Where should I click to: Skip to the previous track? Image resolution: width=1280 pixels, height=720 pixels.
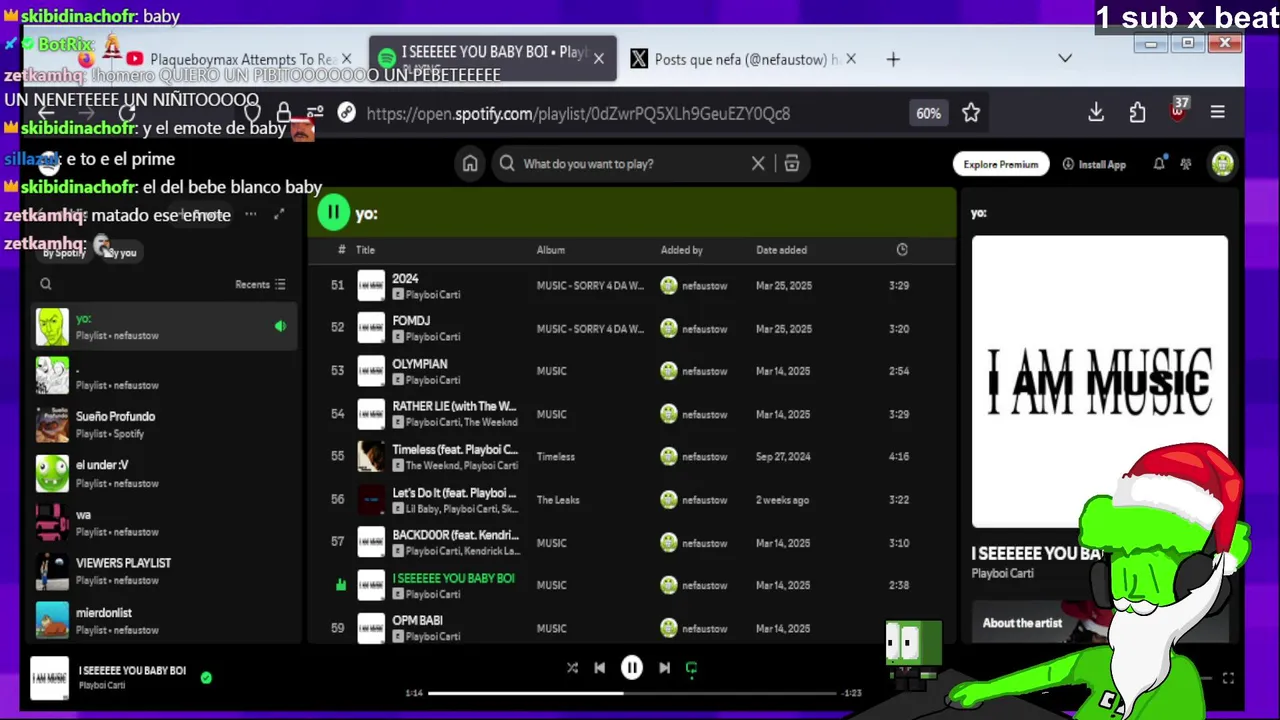(x=600, y=668)
